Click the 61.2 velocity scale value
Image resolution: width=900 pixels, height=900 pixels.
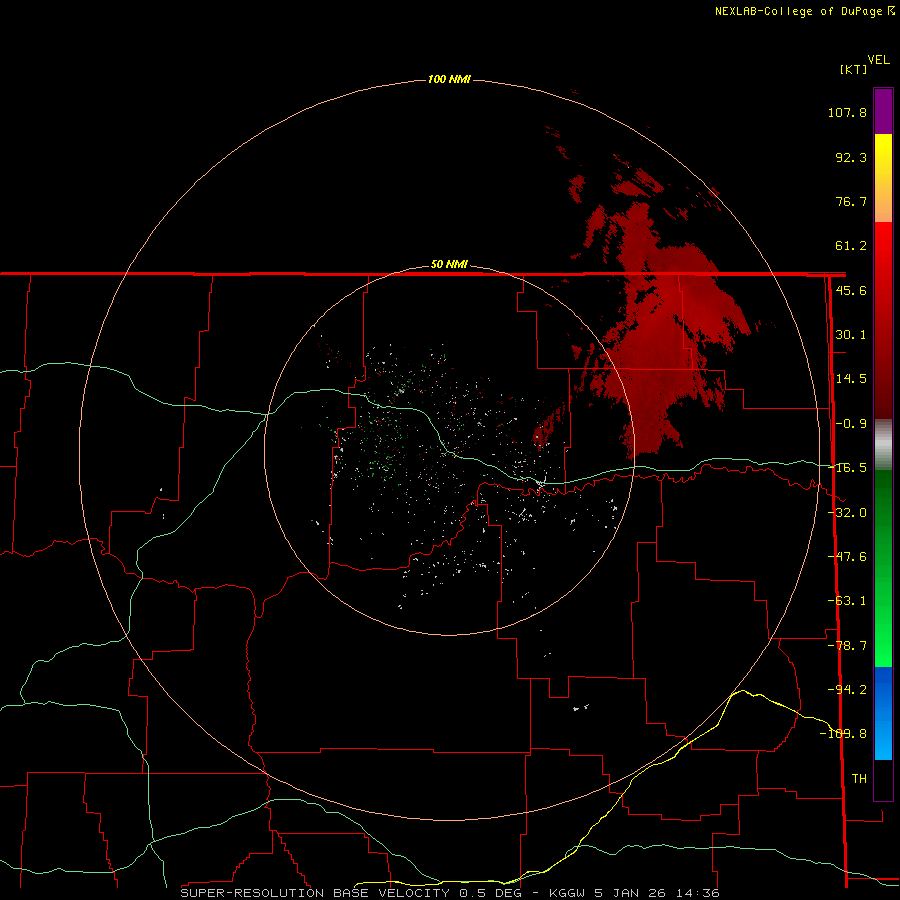(x=851, y=246)
